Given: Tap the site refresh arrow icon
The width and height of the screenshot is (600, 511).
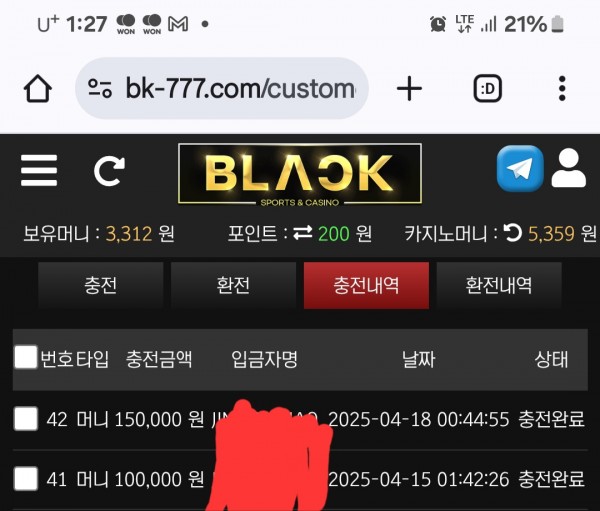Looking at the screenshot, I should 109,171.
